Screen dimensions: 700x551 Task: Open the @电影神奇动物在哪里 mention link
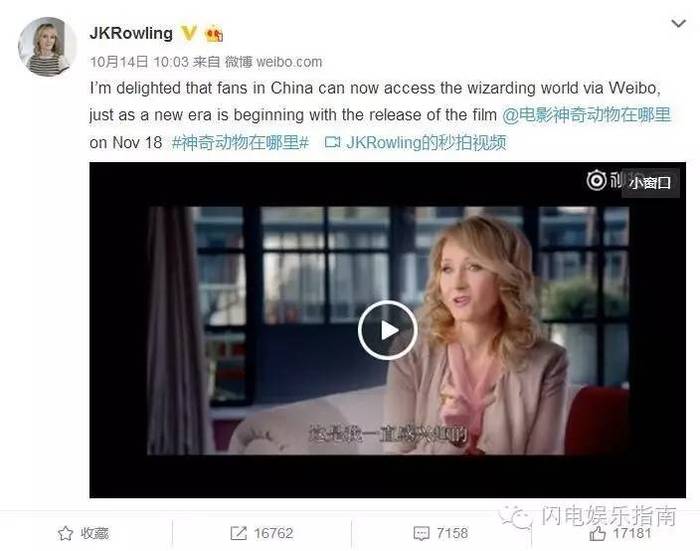[587, 115]
